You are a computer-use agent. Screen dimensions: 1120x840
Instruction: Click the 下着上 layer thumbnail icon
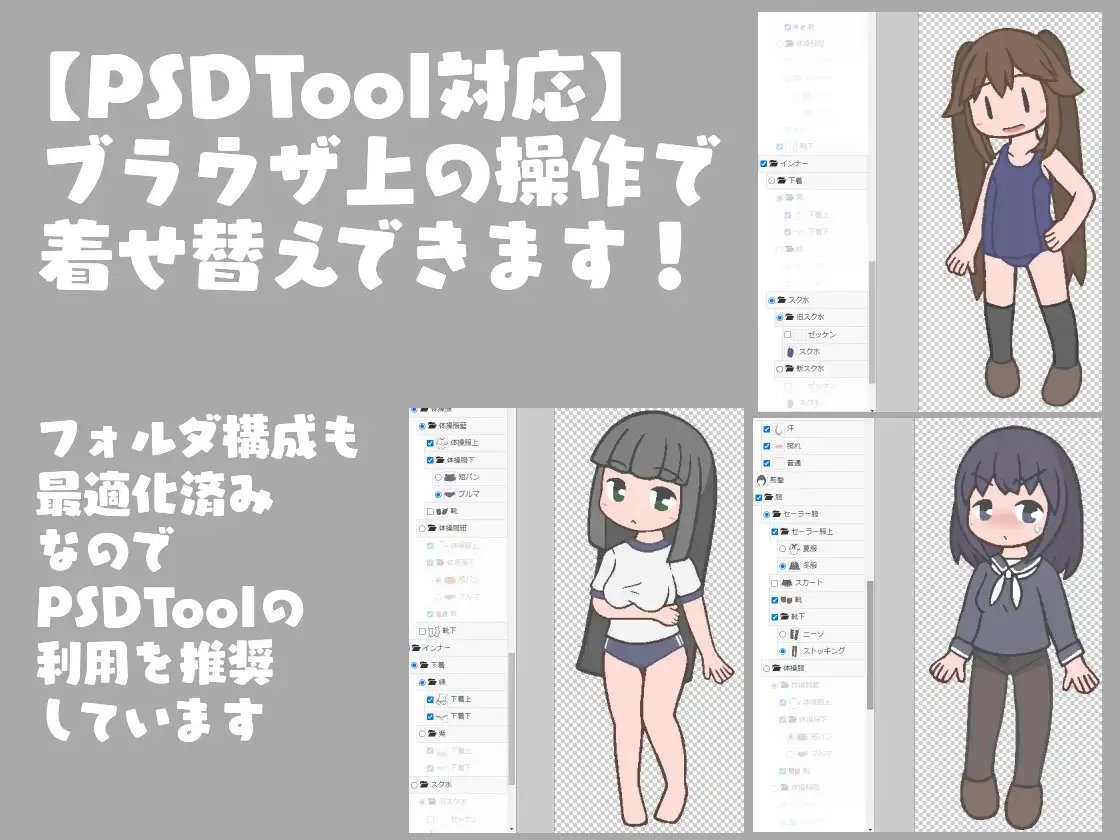click(x=442, y=699)
